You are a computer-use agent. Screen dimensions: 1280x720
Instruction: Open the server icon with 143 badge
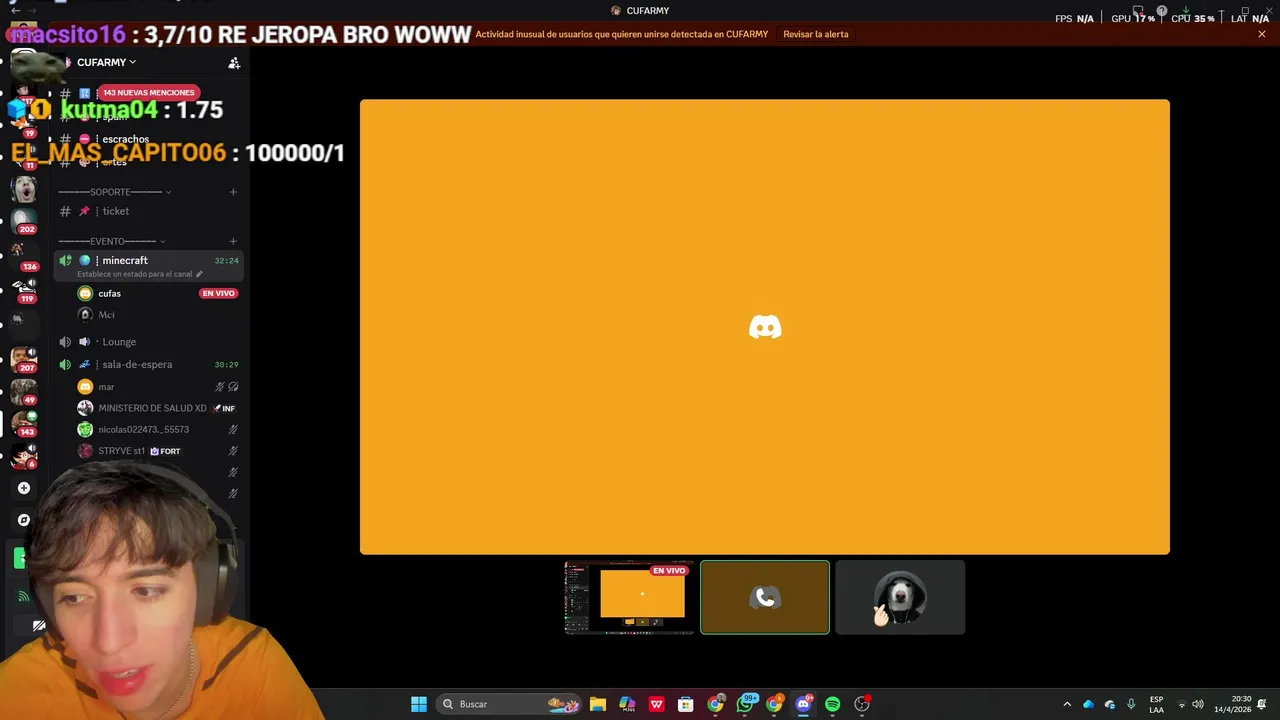[24, 423]
